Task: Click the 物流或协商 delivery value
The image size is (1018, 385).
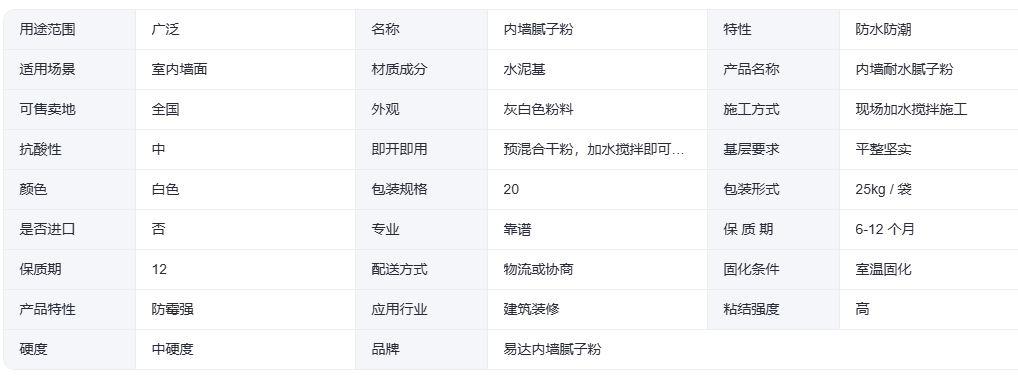Action: click(x=538, y=269)
